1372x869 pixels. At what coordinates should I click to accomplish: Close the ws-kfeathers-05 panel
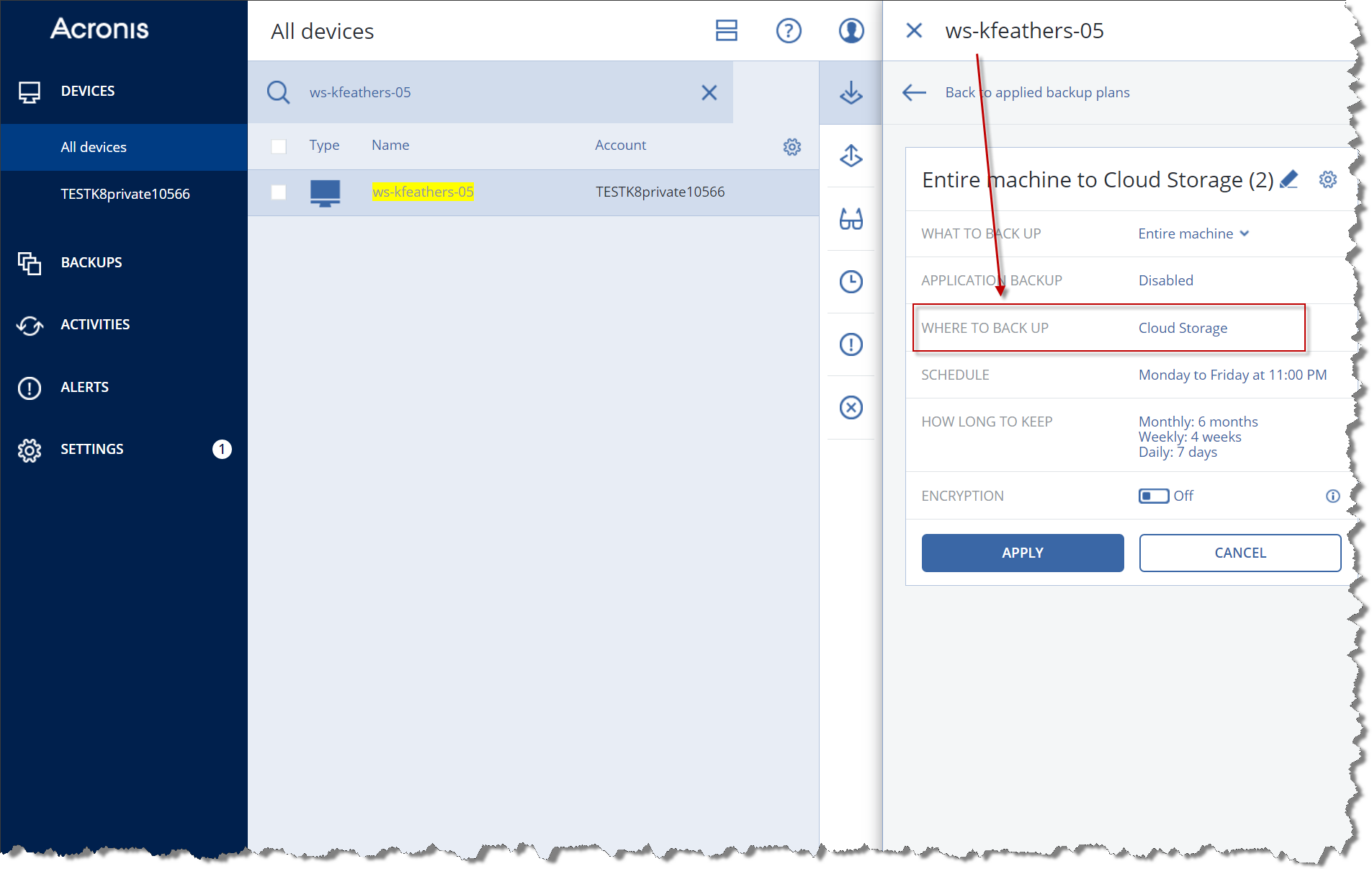(x=914, y=31)
